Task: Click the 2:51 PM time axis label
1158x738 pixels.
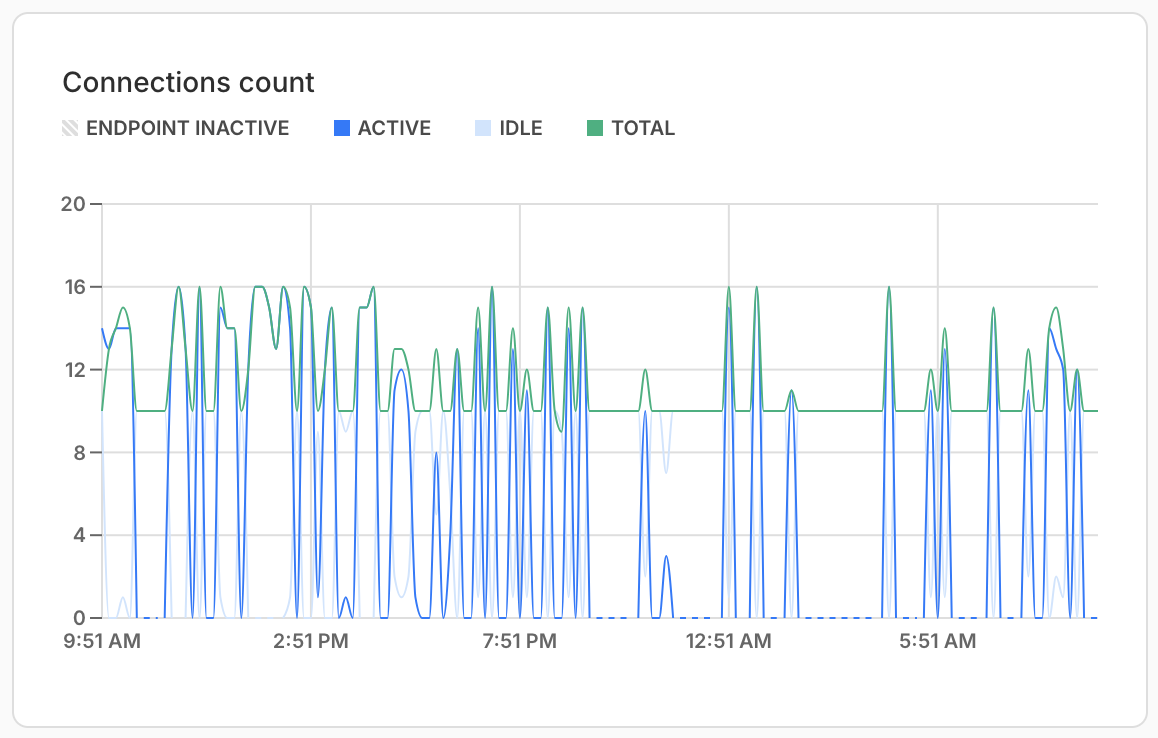Action: 311,641
